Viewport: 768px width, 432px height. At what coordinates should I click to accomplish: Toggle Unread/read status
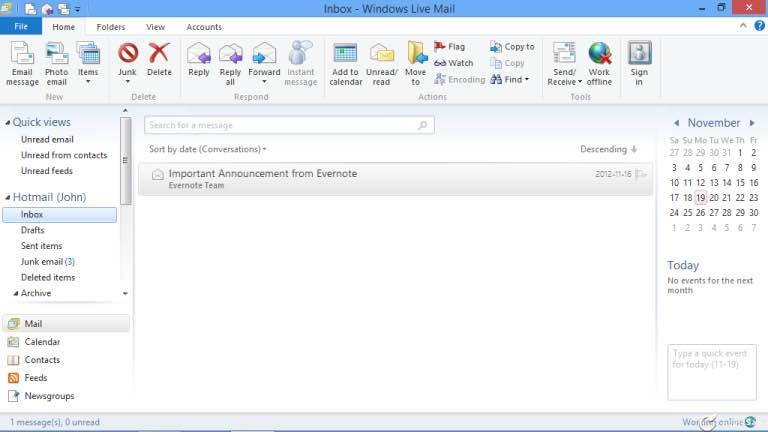pos(382,64)
